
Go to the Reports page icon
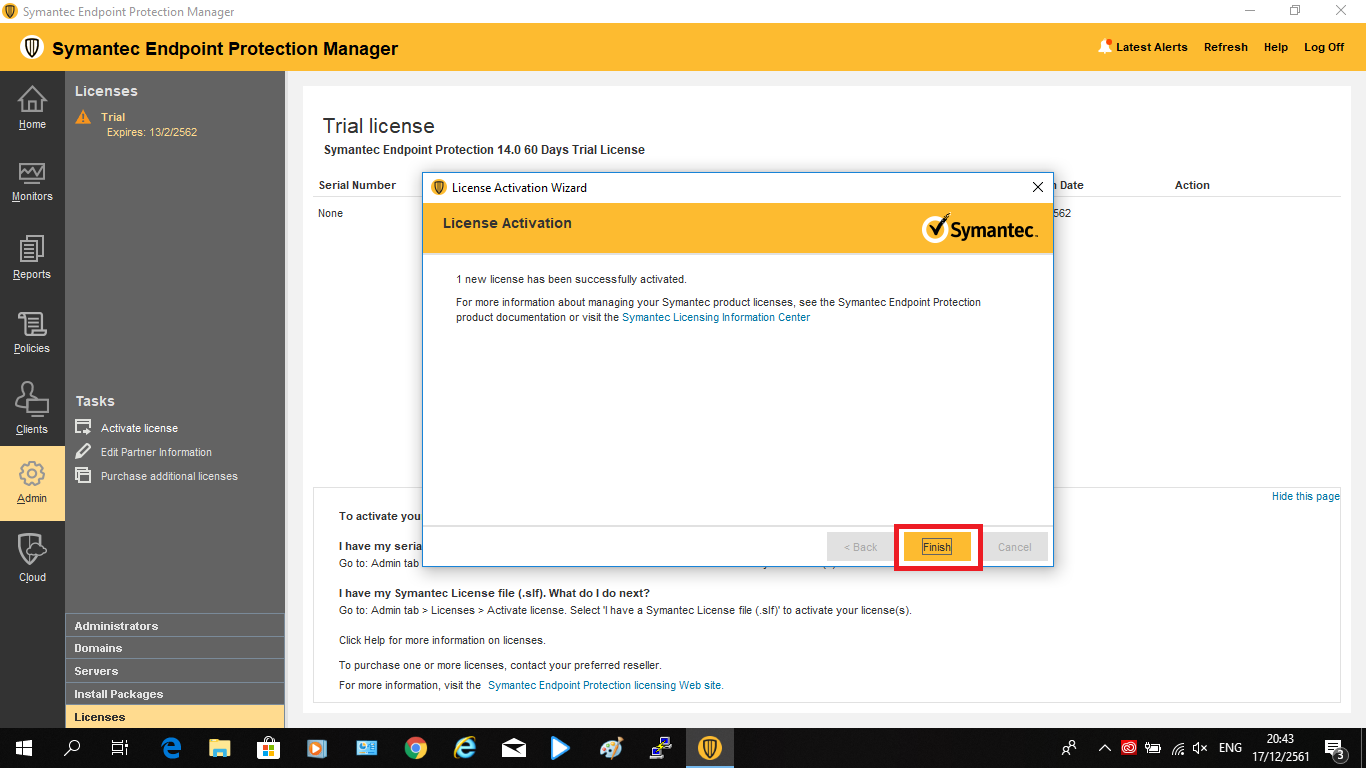pyautogui.click(x=32, y=257)
